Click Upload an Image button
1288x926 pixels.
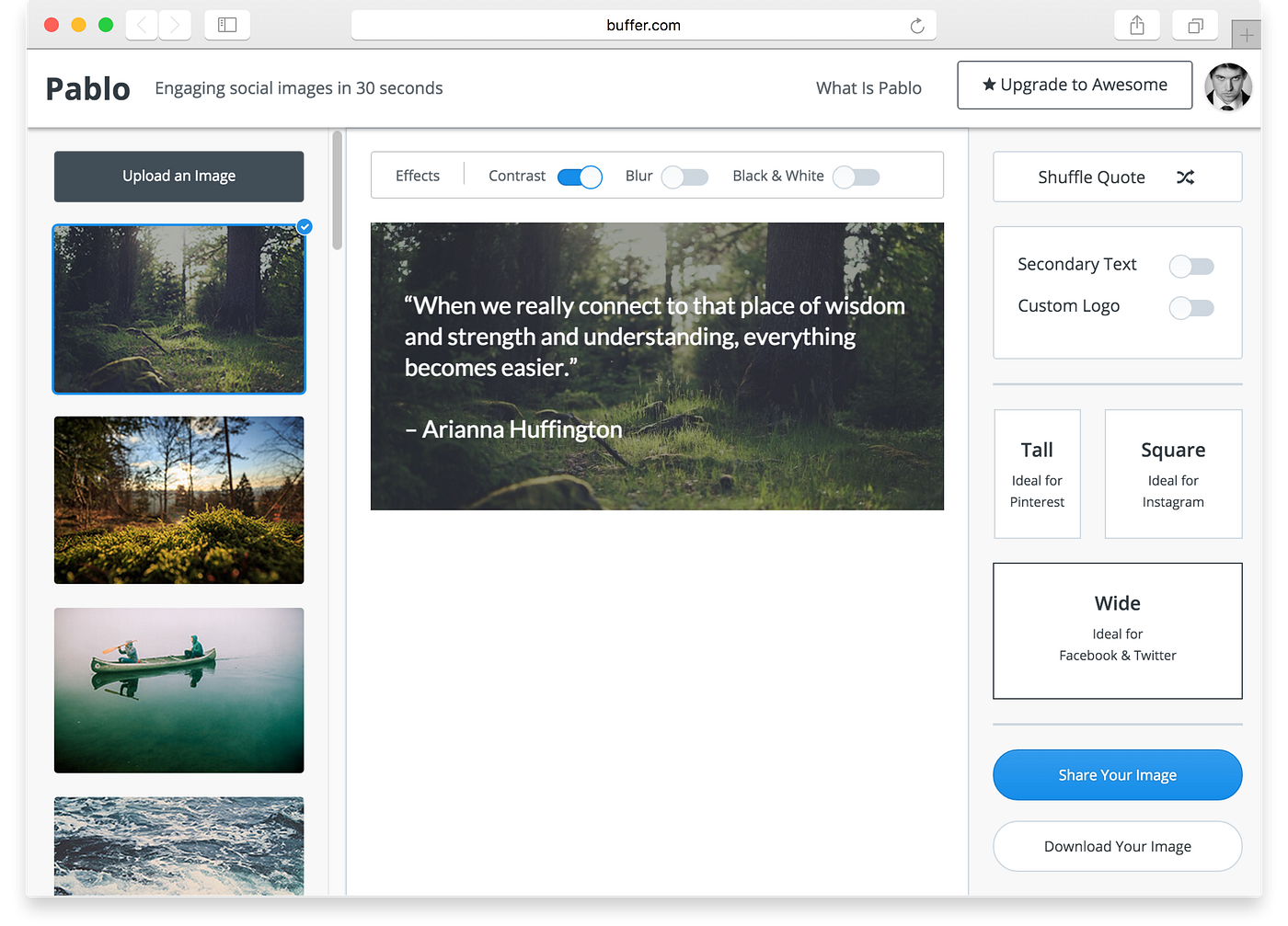(178, 177)
